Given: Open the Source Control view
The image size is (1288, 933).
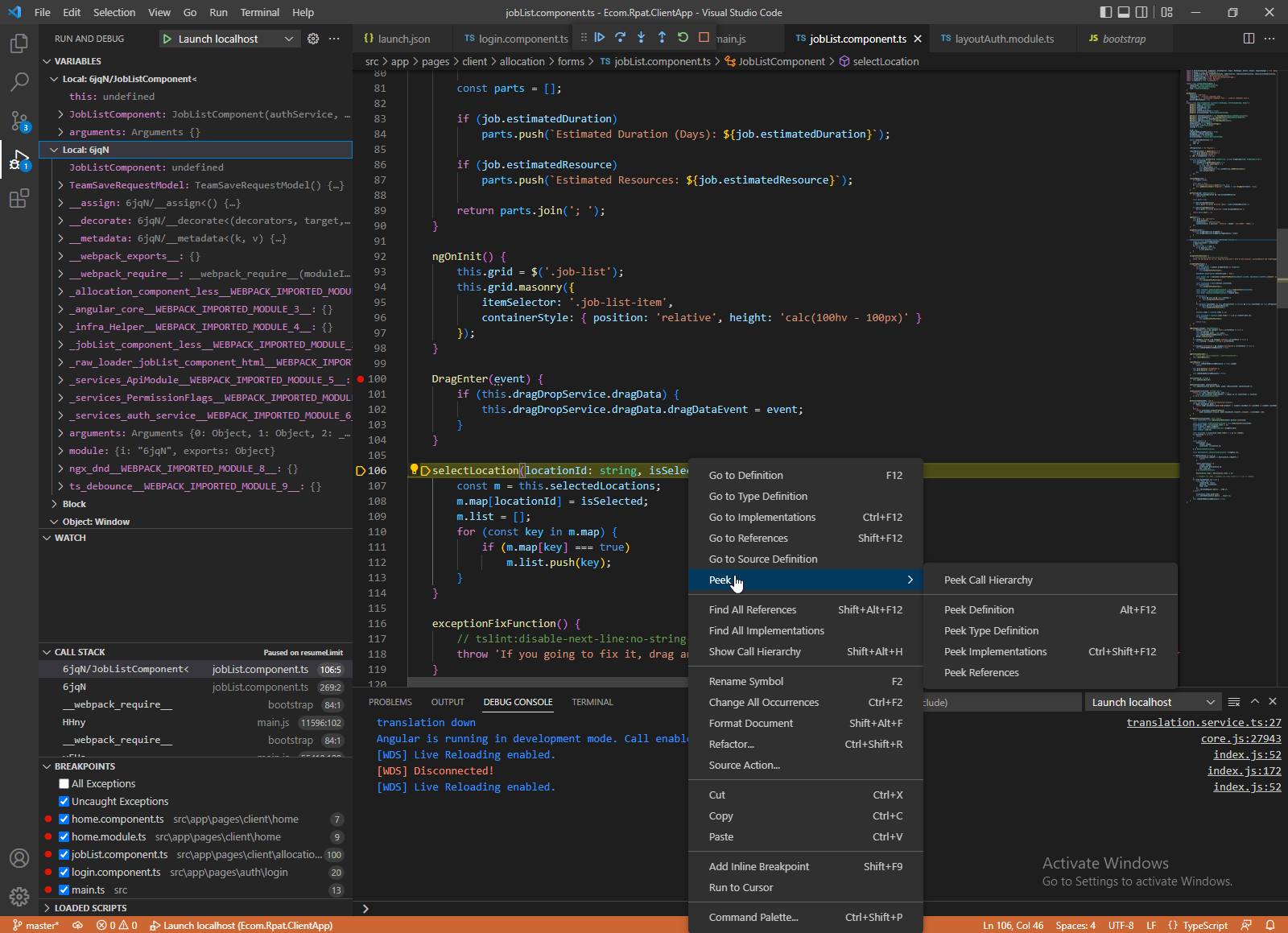Looking at the screenshot, I should coord(19,121).
